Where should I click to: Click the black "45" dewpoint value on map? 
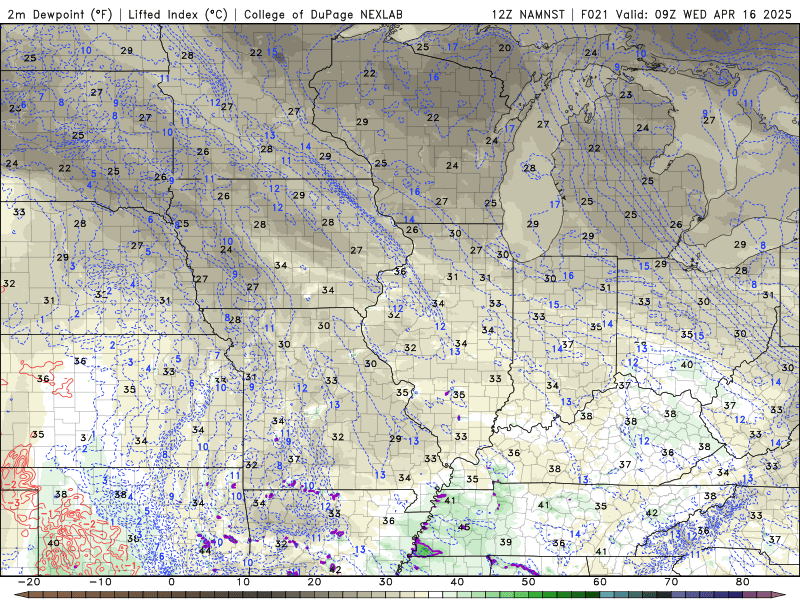point(464,527)
